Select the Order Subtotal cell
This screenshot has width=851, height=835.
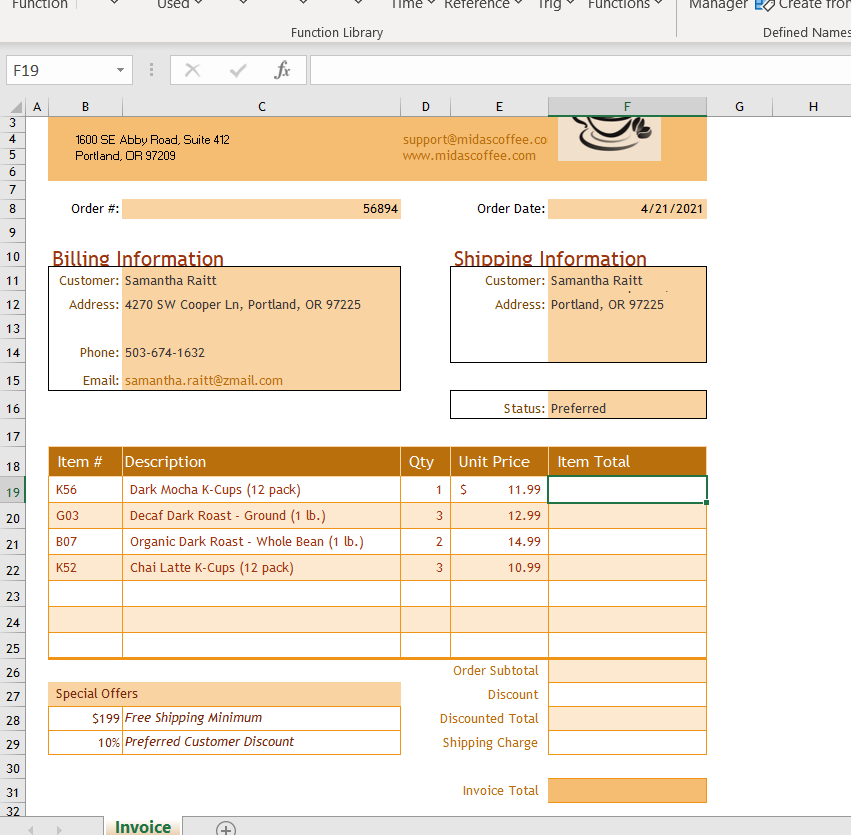pos(627,670)
